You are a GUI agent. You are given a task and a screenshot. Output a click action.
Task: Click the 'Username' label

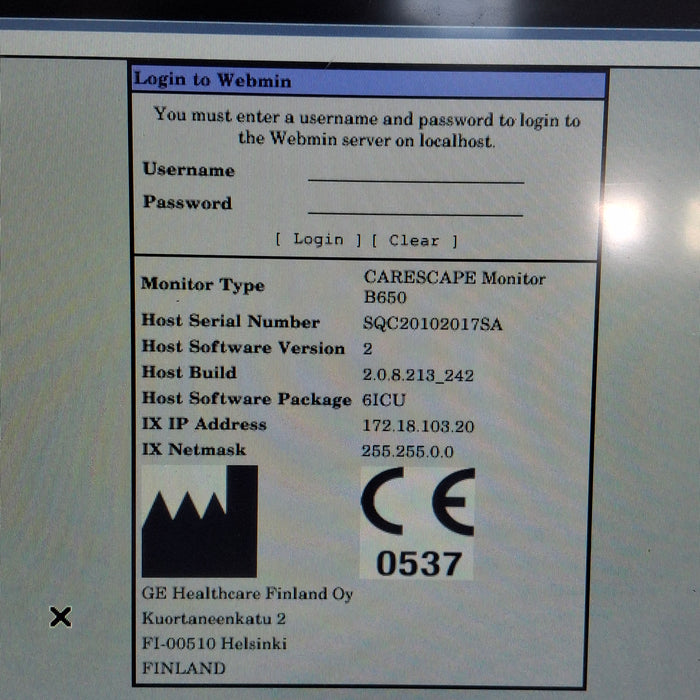(188, 170)
